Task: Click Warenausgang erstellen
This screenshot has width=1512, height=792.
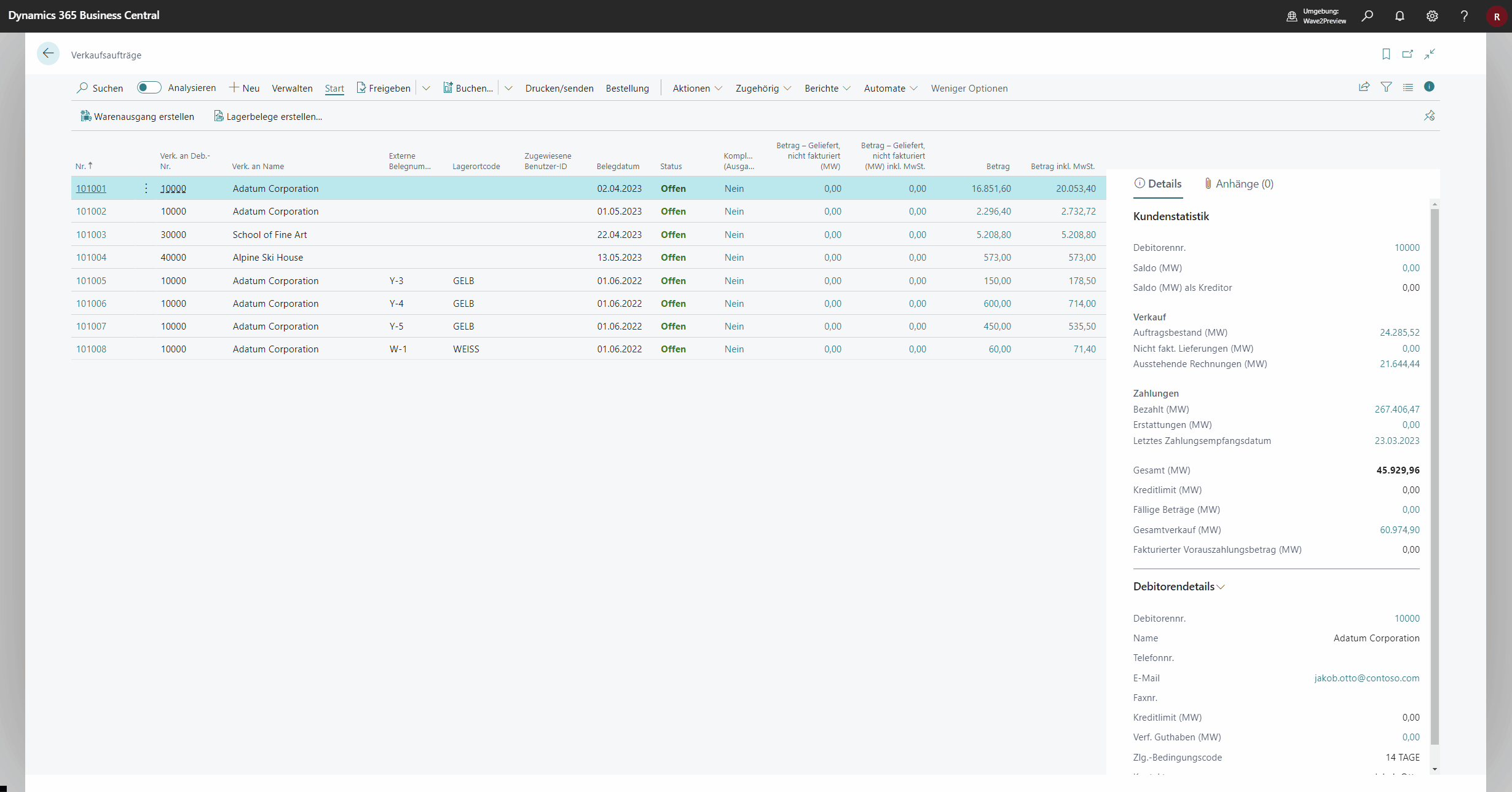Action: click(137, 116)
